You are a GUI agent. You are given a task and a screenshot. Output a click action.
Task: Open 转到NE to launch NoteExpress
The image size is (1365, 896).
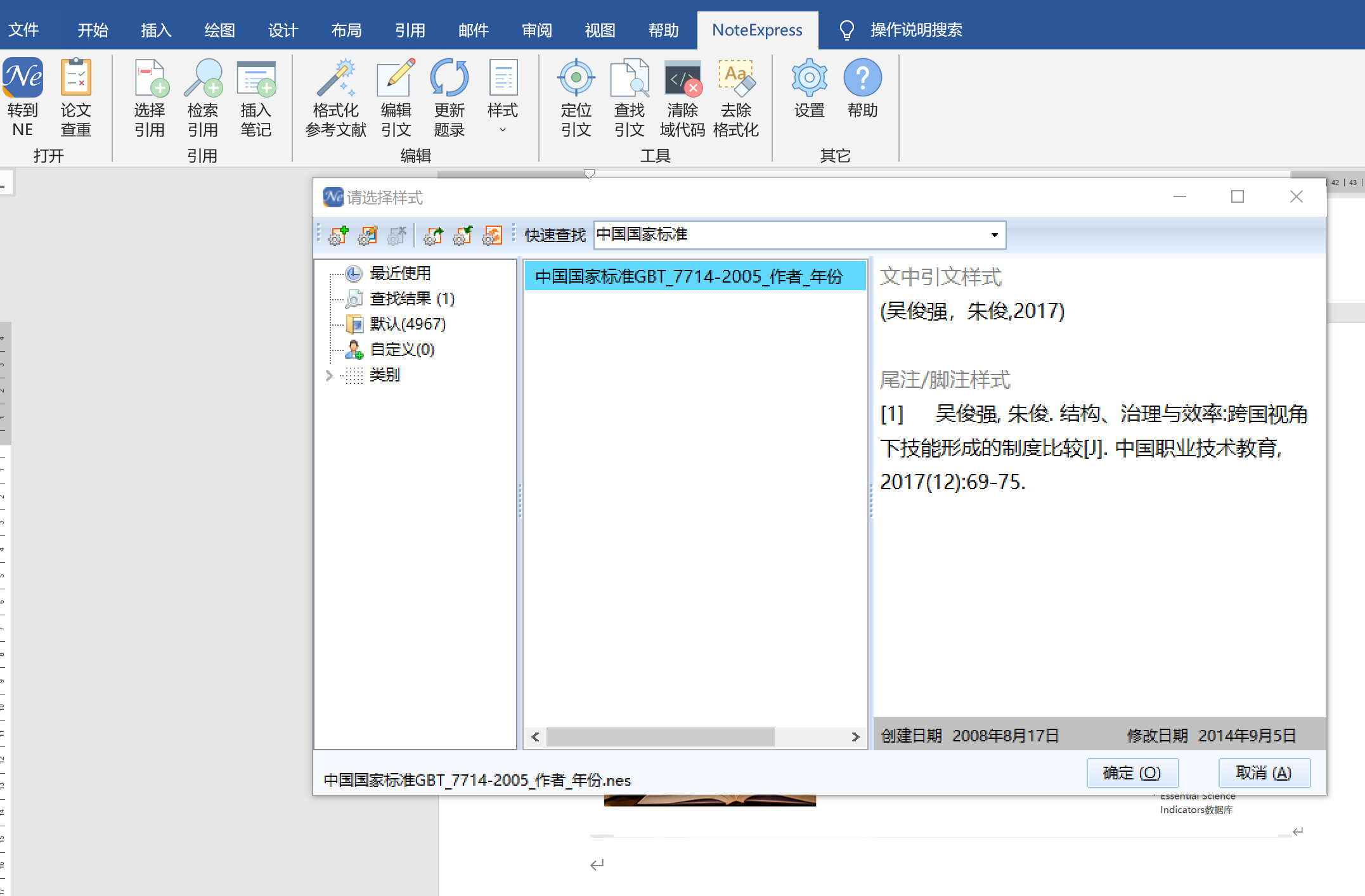pyautogui.click(x=23, y=97)
